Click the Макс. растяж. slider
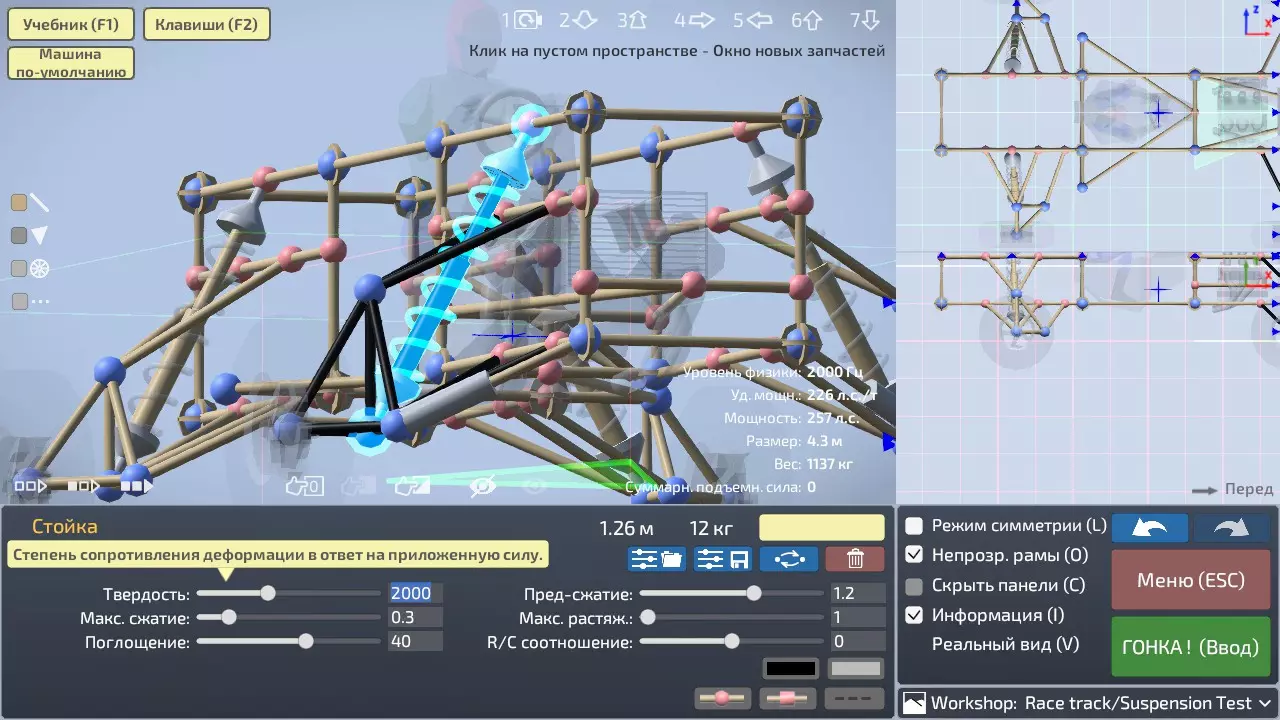 point(732,617)
